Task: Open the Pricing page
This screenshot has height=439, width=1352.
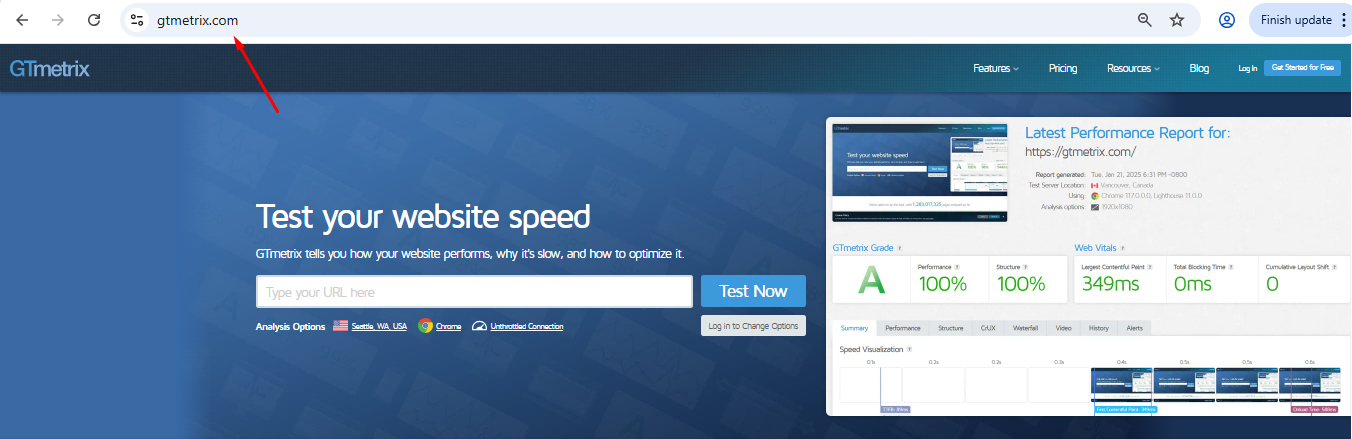Action: 1063,68
